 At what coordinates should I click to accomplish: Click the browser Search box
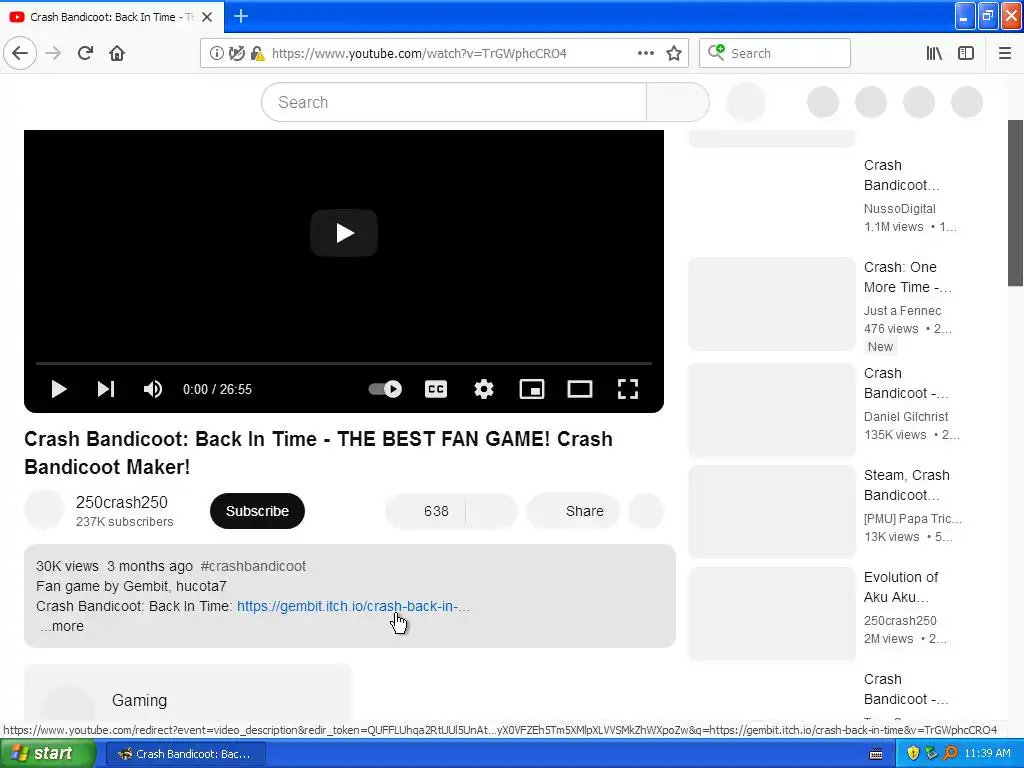pos(775,53)
